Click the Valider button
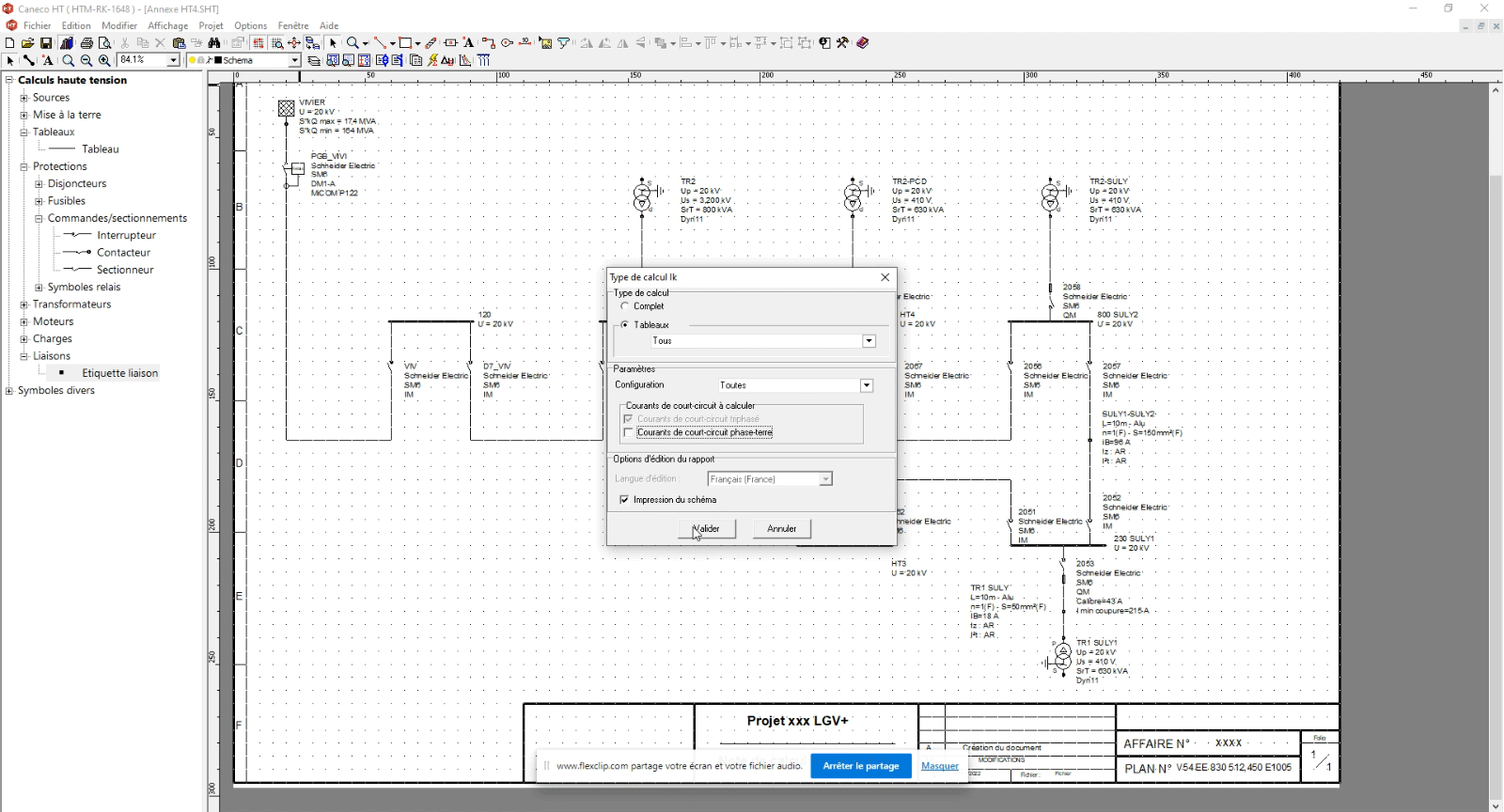 (x=706, y=529)
